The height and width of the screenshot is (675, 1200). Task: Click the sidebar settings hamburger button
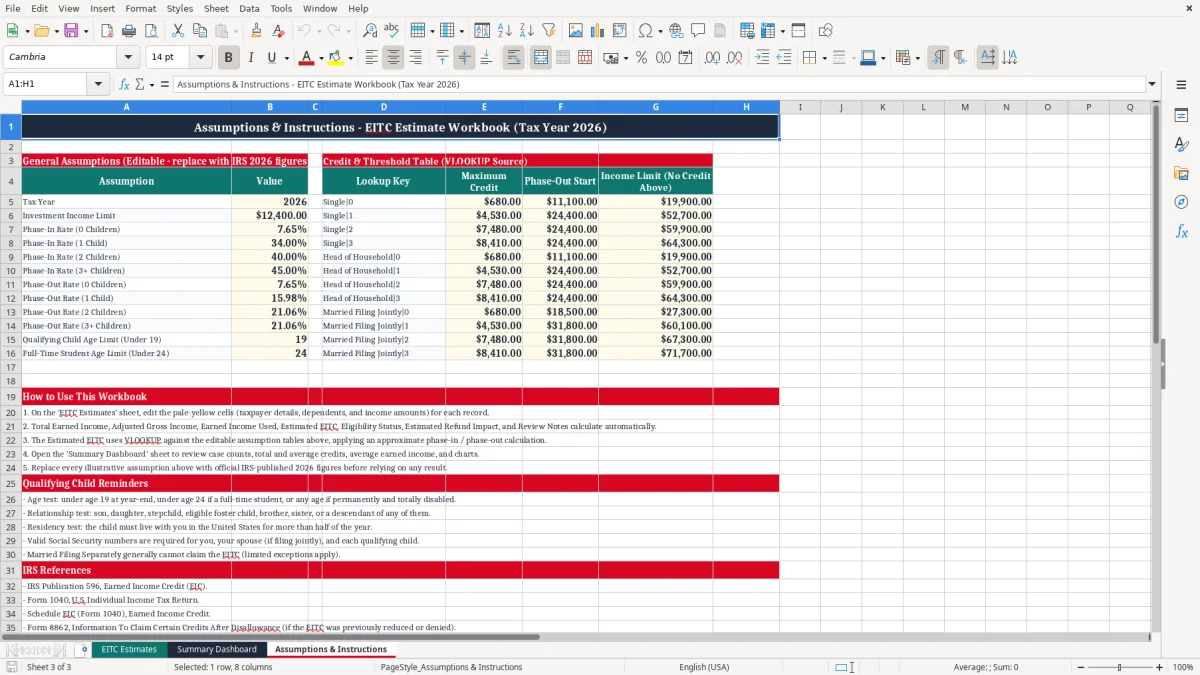tap(1181, 84)
